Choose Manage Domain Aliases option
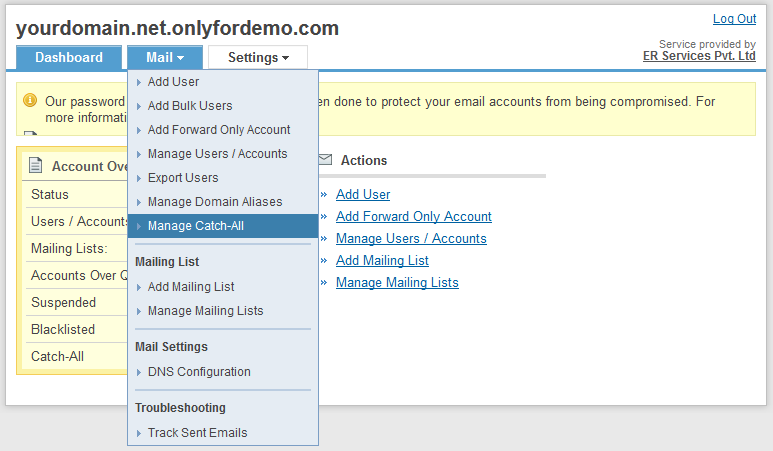The width and height of the screenshot is (773, 451). [215, 202]
